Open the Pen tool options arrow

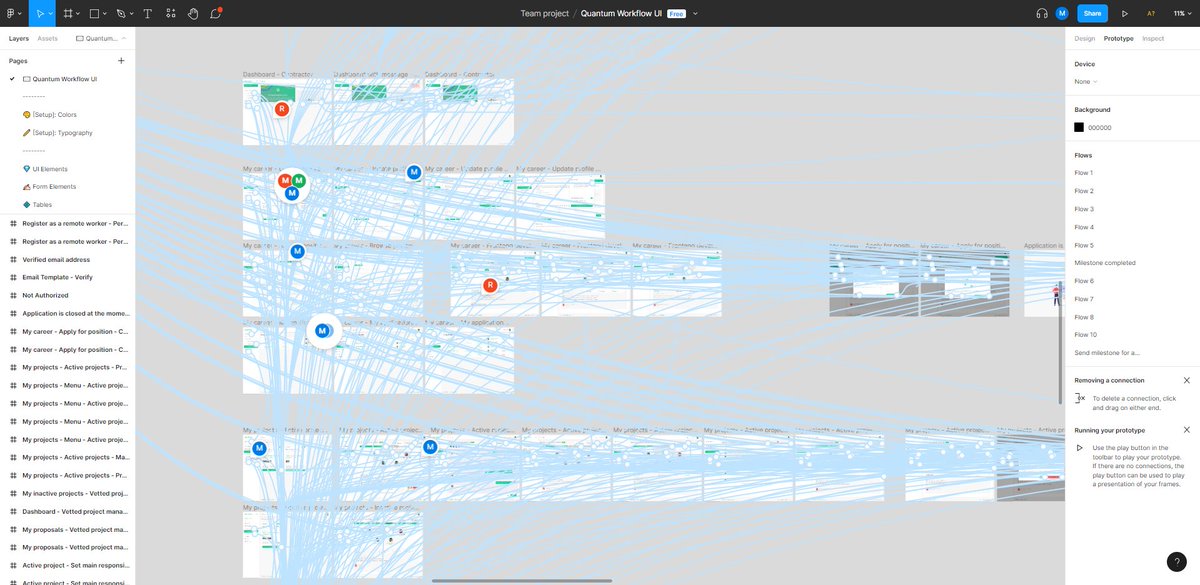point(133,14)
